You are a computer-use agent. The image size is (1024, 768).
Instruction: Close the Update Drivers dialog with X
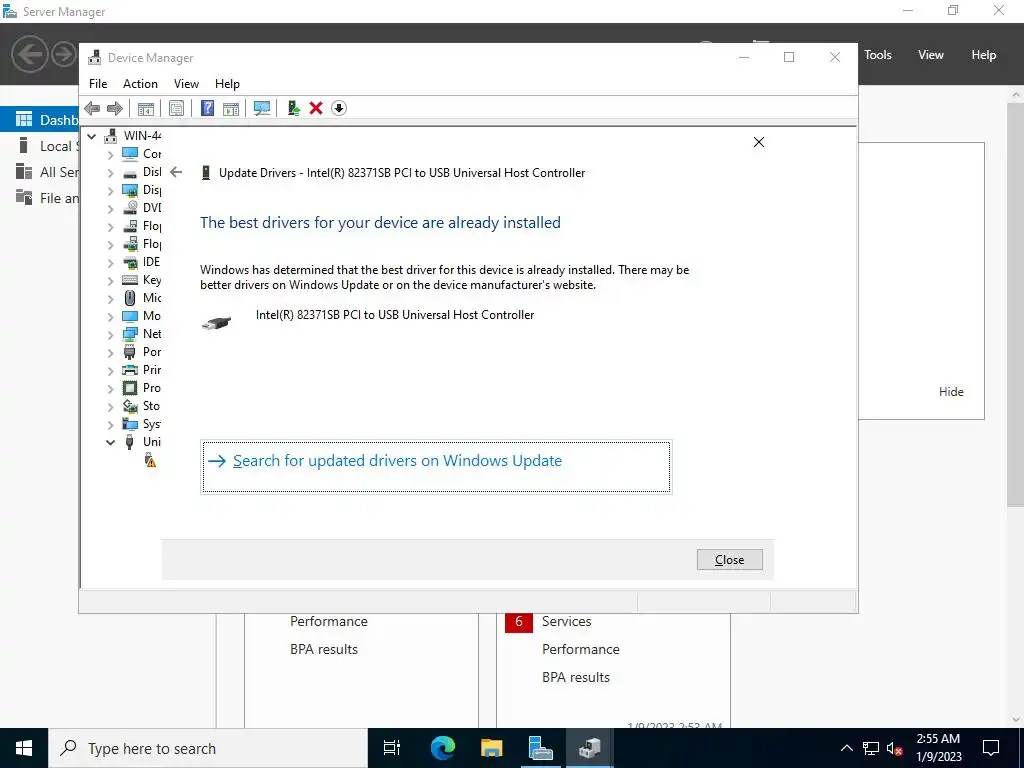tap(759, 142)
